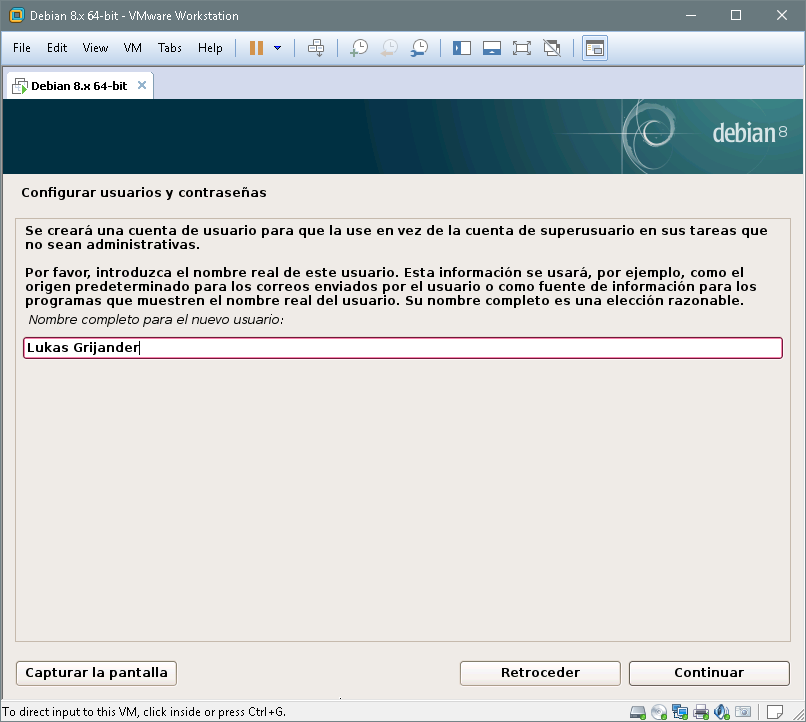Click the network adapter status icon

(x=680, y=712)
